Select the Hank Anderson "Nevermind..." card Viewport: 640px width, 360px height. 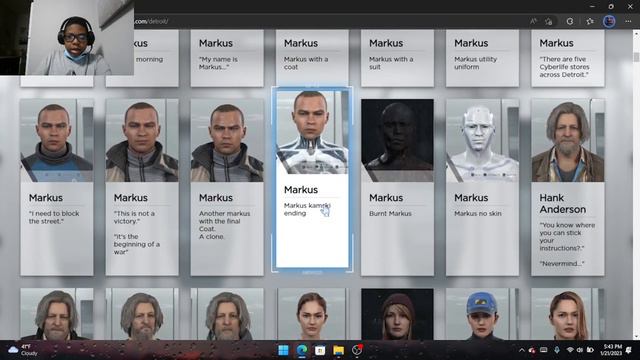568,187
